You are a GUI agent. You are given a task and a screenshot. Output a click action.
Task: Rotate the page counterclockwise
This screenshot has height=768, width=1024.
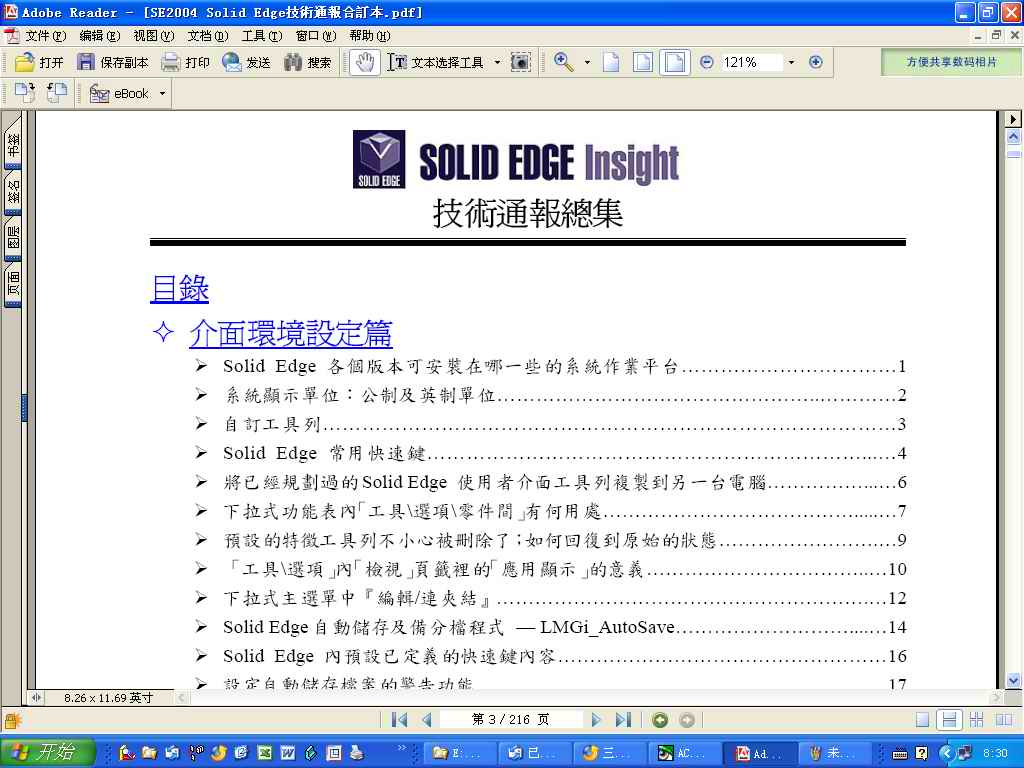point(57,93)
